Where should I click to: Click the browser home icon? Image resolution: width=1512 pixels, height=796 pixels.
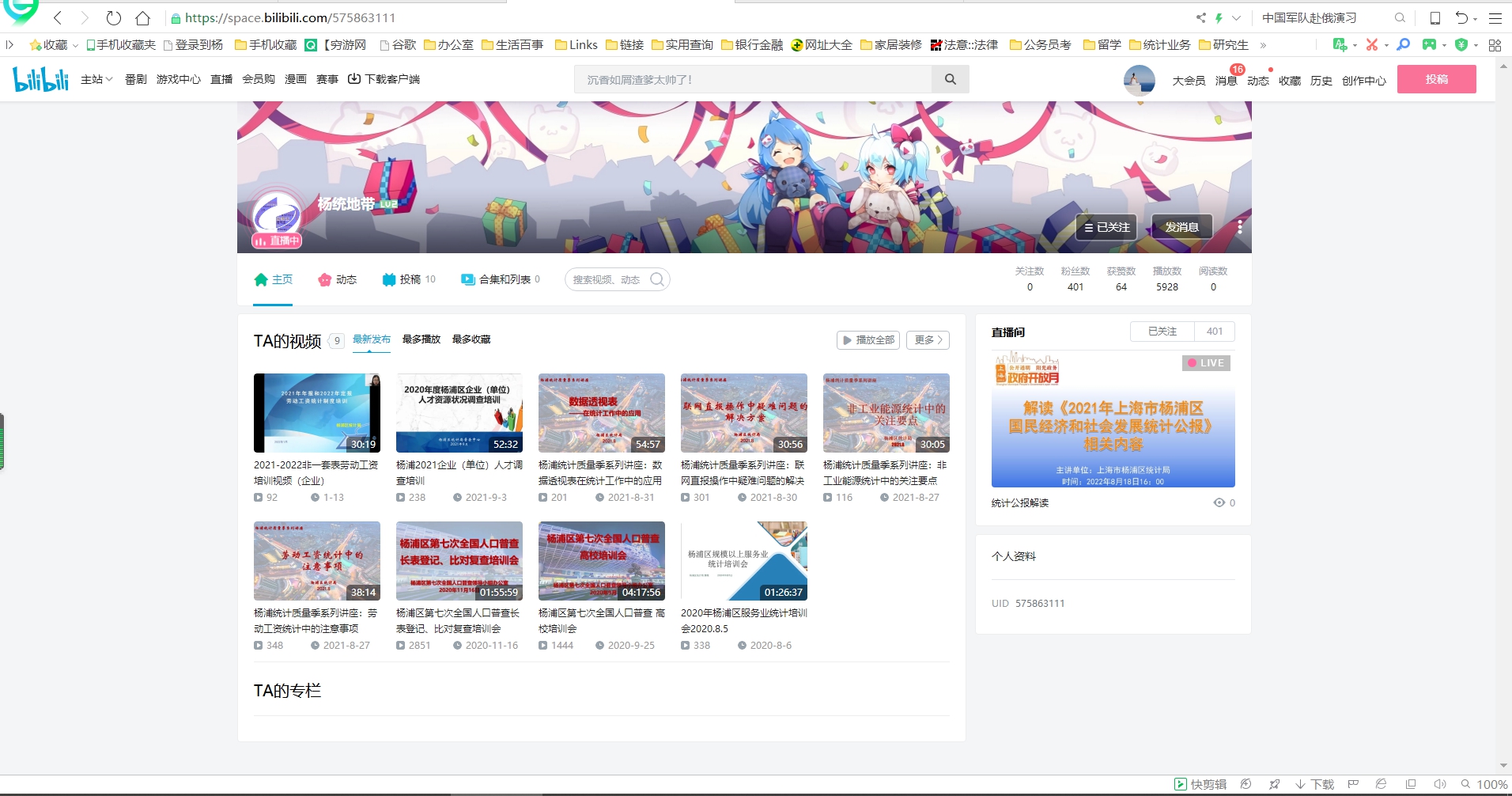point(142,17)
